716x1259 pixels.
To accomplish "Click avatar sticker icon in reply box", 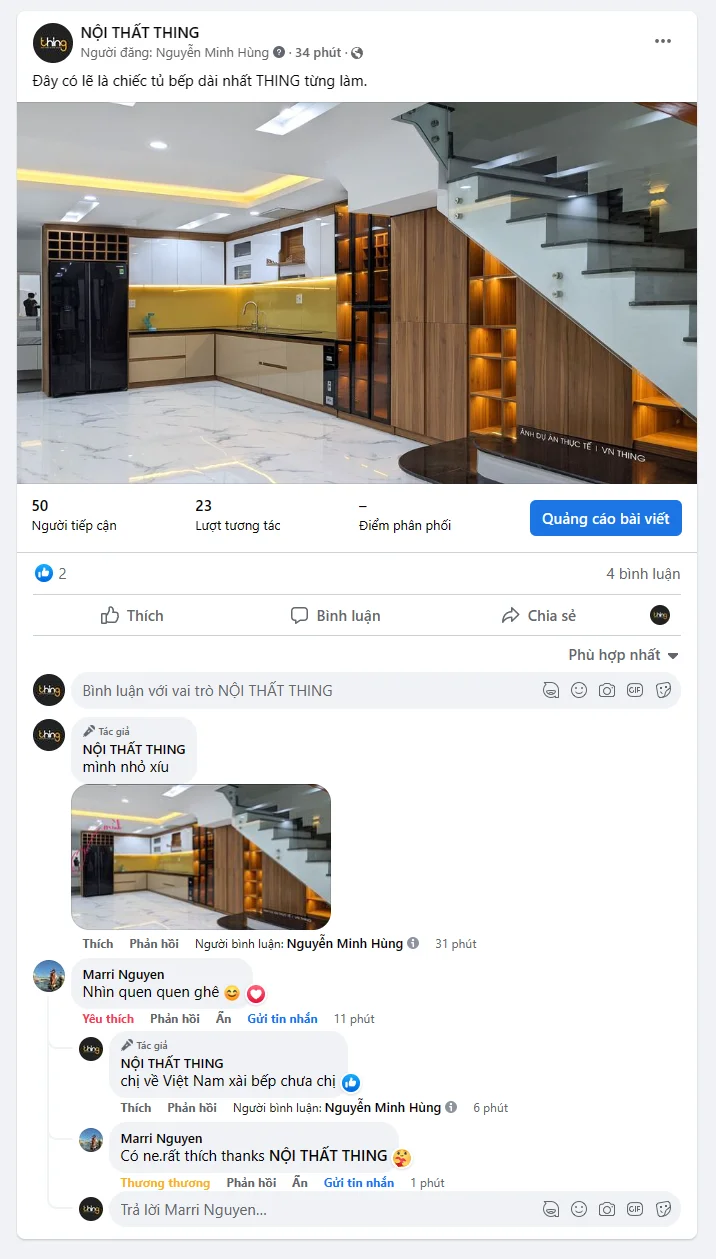I will pos(551,1209).
